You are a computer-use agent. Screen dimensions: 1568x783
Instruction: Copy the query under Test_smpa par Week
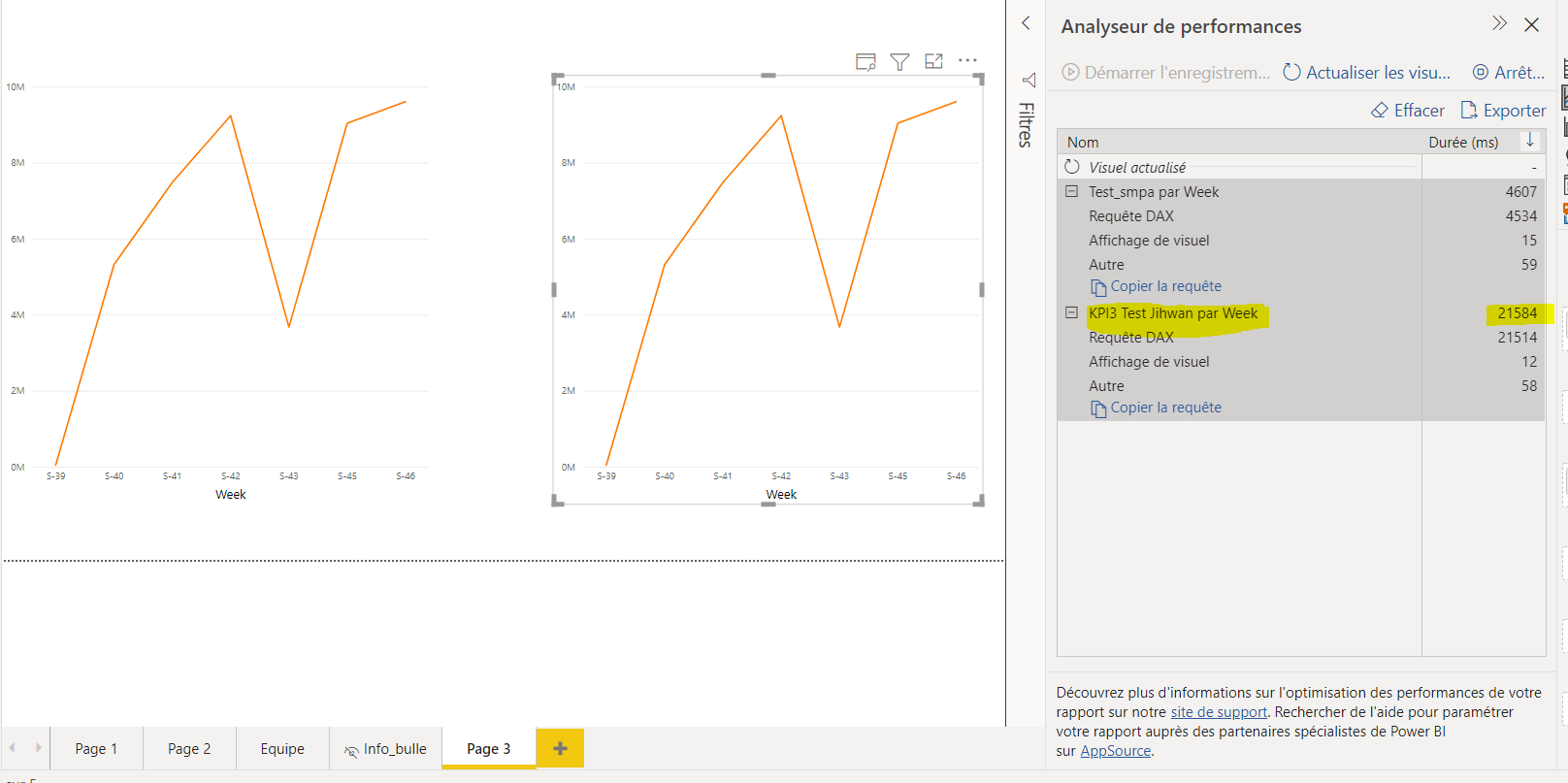[x=1156, y=286]
